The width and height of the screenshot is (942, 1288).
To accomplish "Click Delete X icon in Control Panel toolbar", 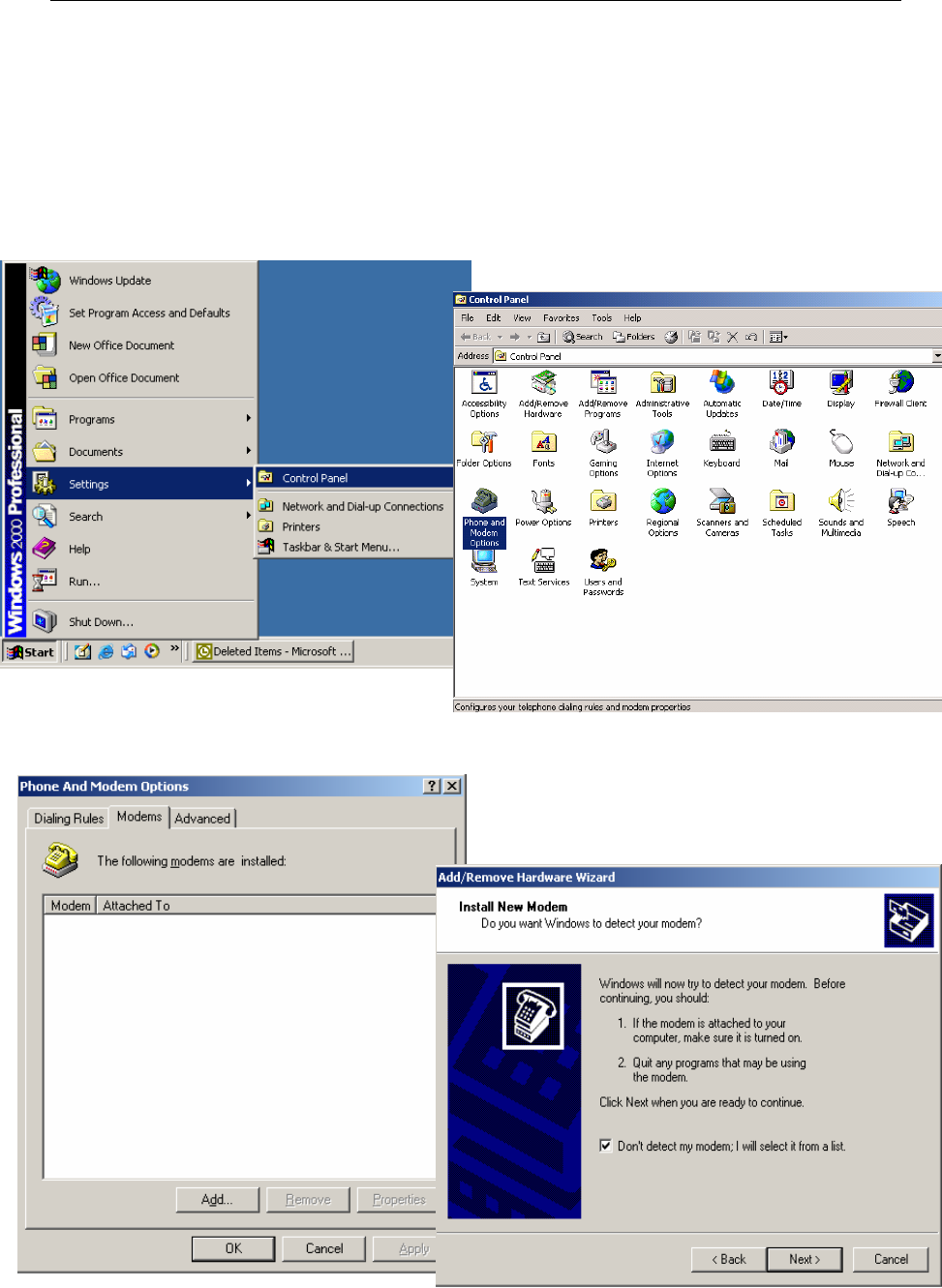I will click(732, 337).
